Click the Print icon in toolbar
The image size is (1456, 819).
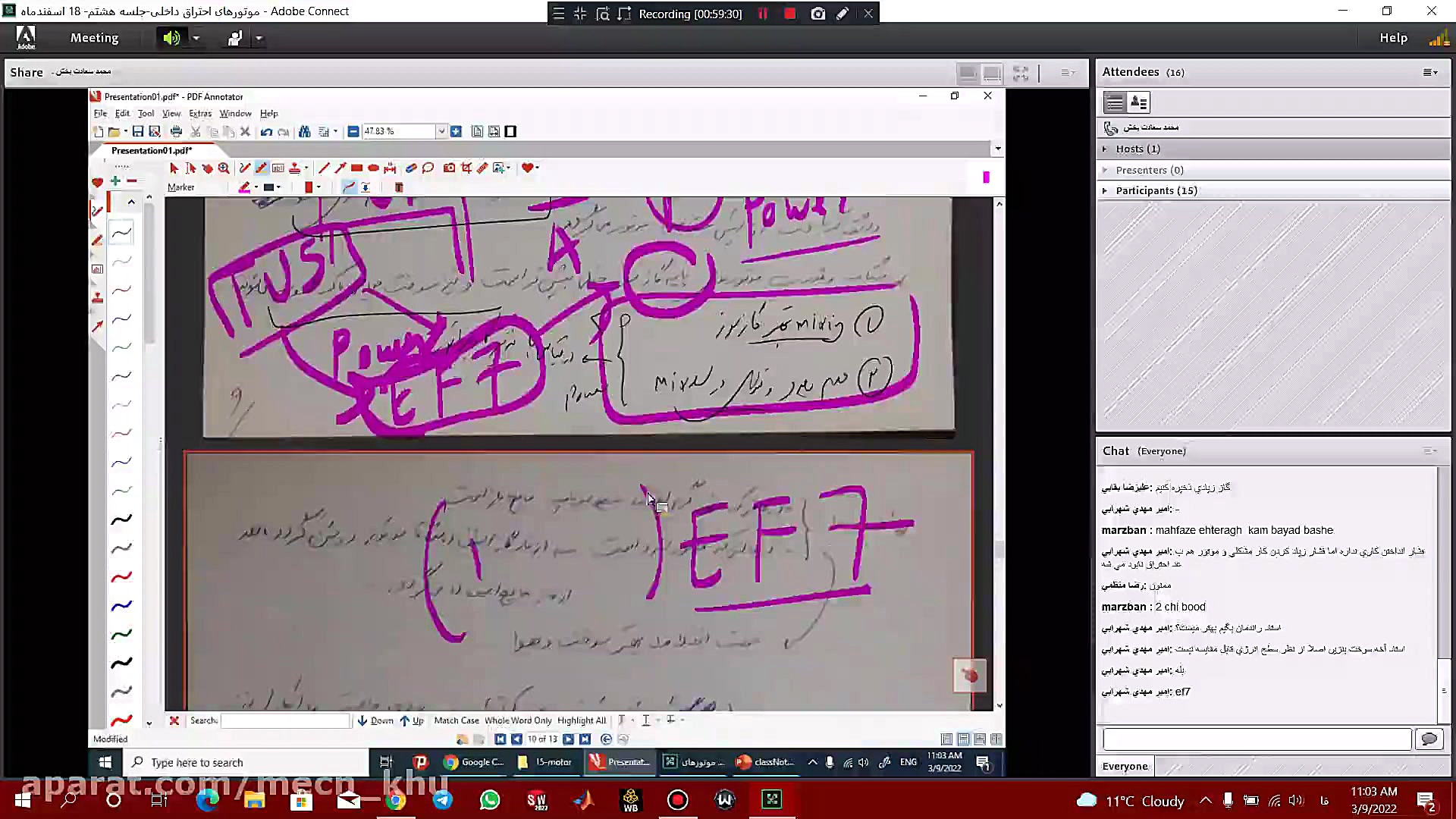point(176,132)
